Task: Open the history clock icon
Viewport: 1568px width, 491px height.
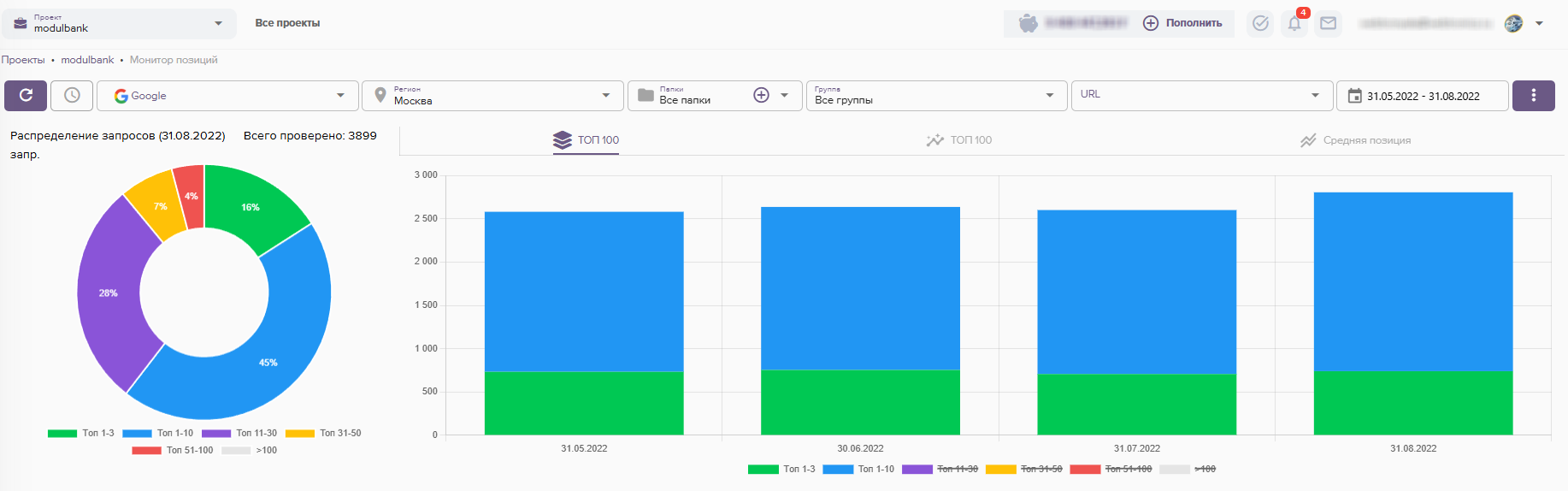Action: [x=72, y=96]
